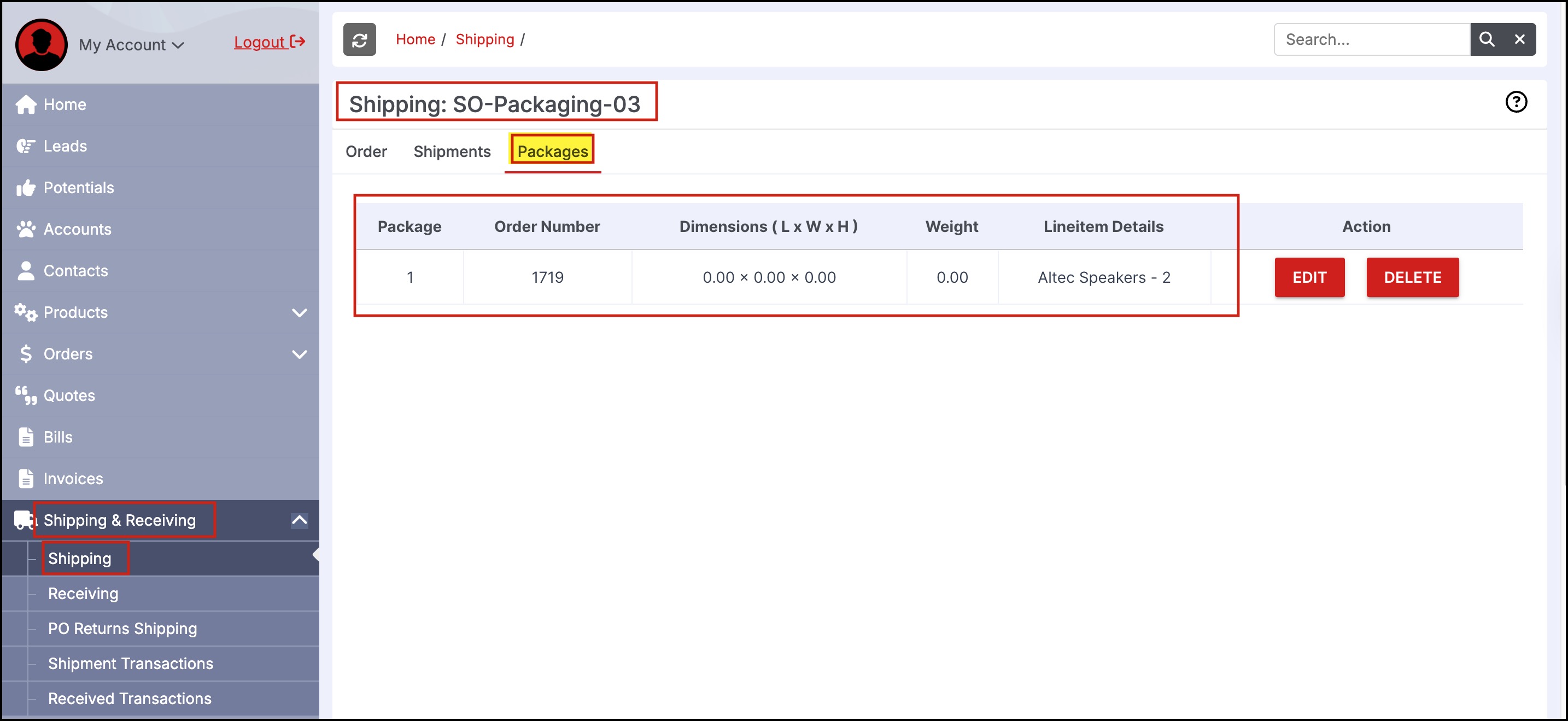The image size is (1568, 721).
Task: Open the help question mark icon
Action: point(1516,102)
